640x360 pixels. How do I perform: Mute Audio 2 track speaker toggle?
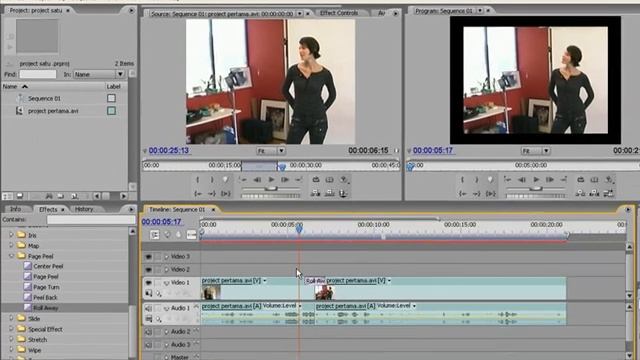point(148,332)
